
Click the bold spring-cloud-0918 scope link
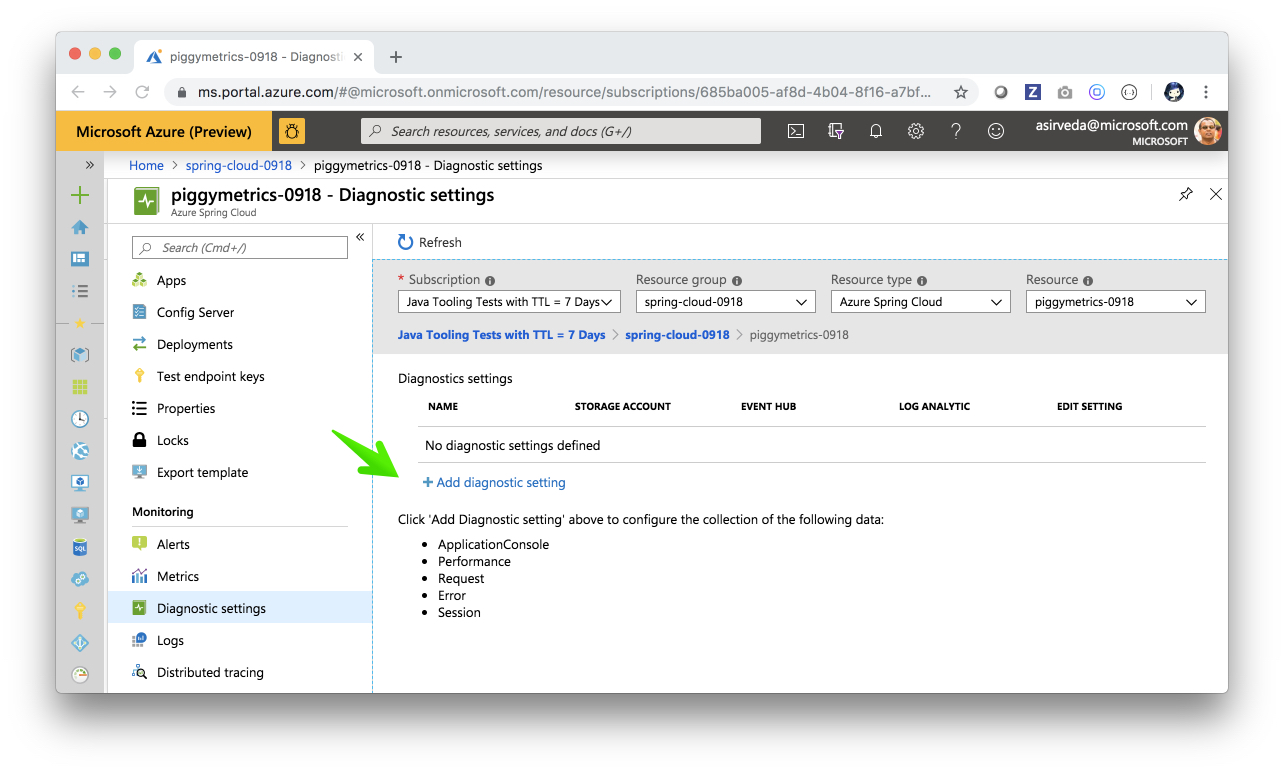tap(677, 335)
